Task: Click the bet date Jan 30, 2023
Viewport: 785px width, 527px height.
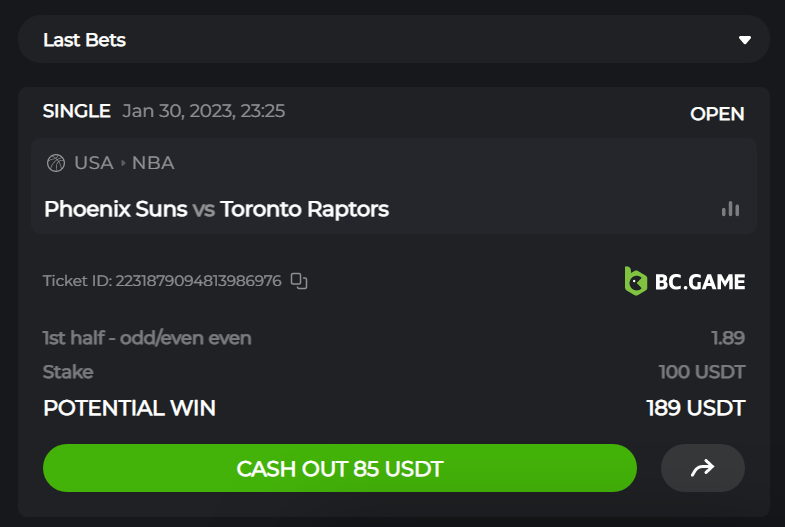Action: click(203, 111)
